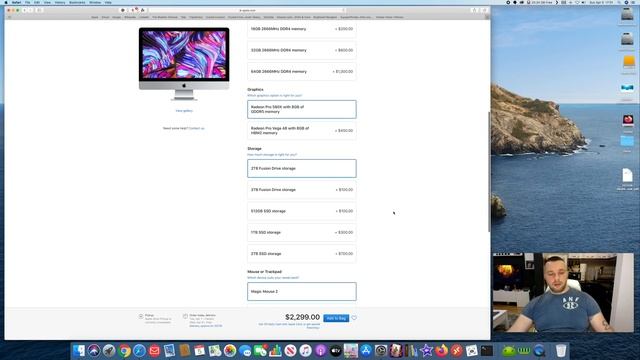
Task: Choose 2TB SSD storage option
Action: [x=302, y=253]
